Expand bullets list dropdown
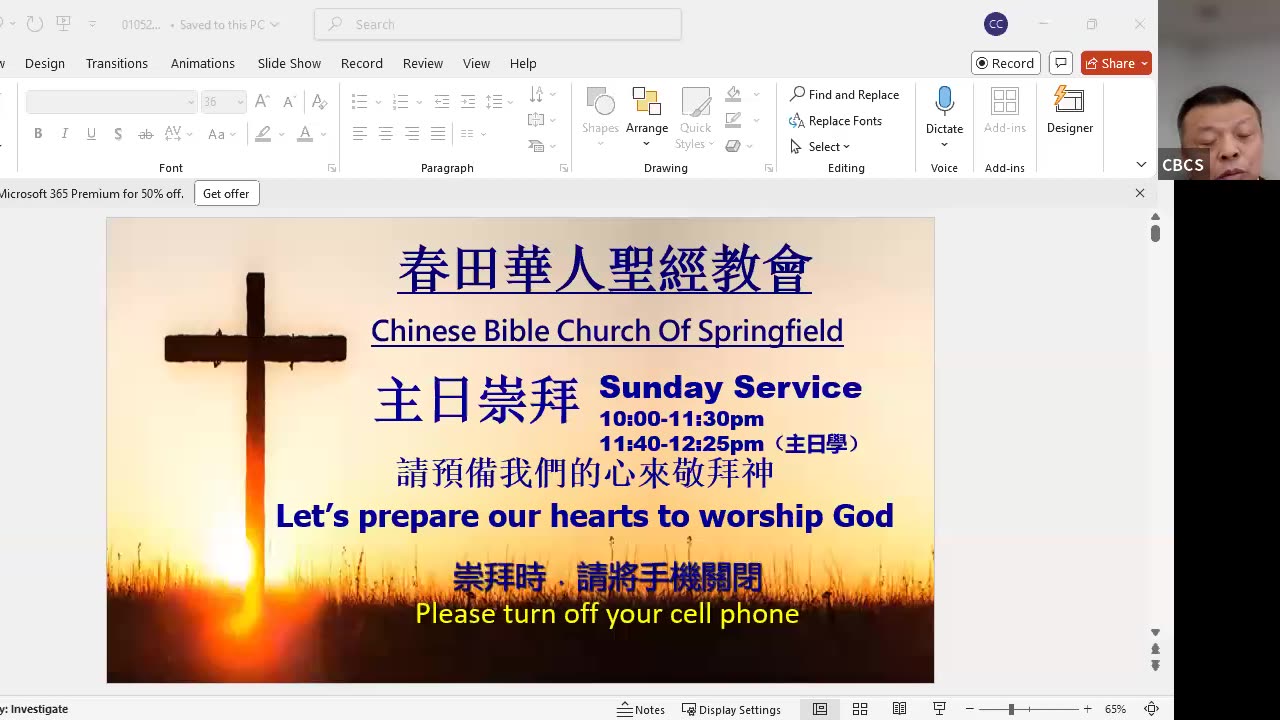 pyautogui.click(x=378, y=102)
